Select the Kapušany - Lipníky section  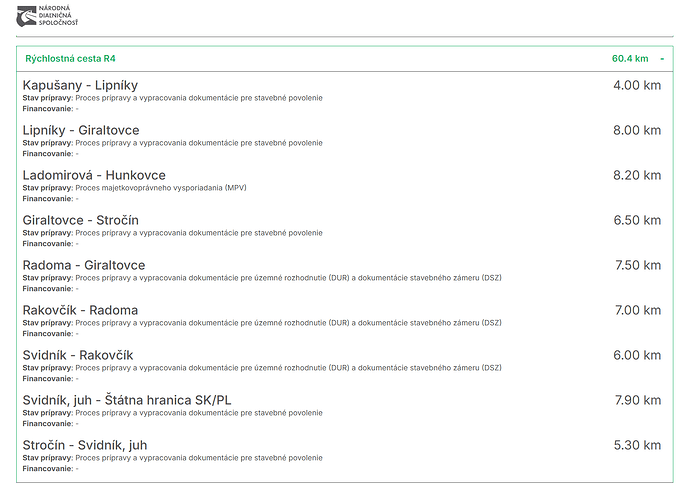(80, 85)
